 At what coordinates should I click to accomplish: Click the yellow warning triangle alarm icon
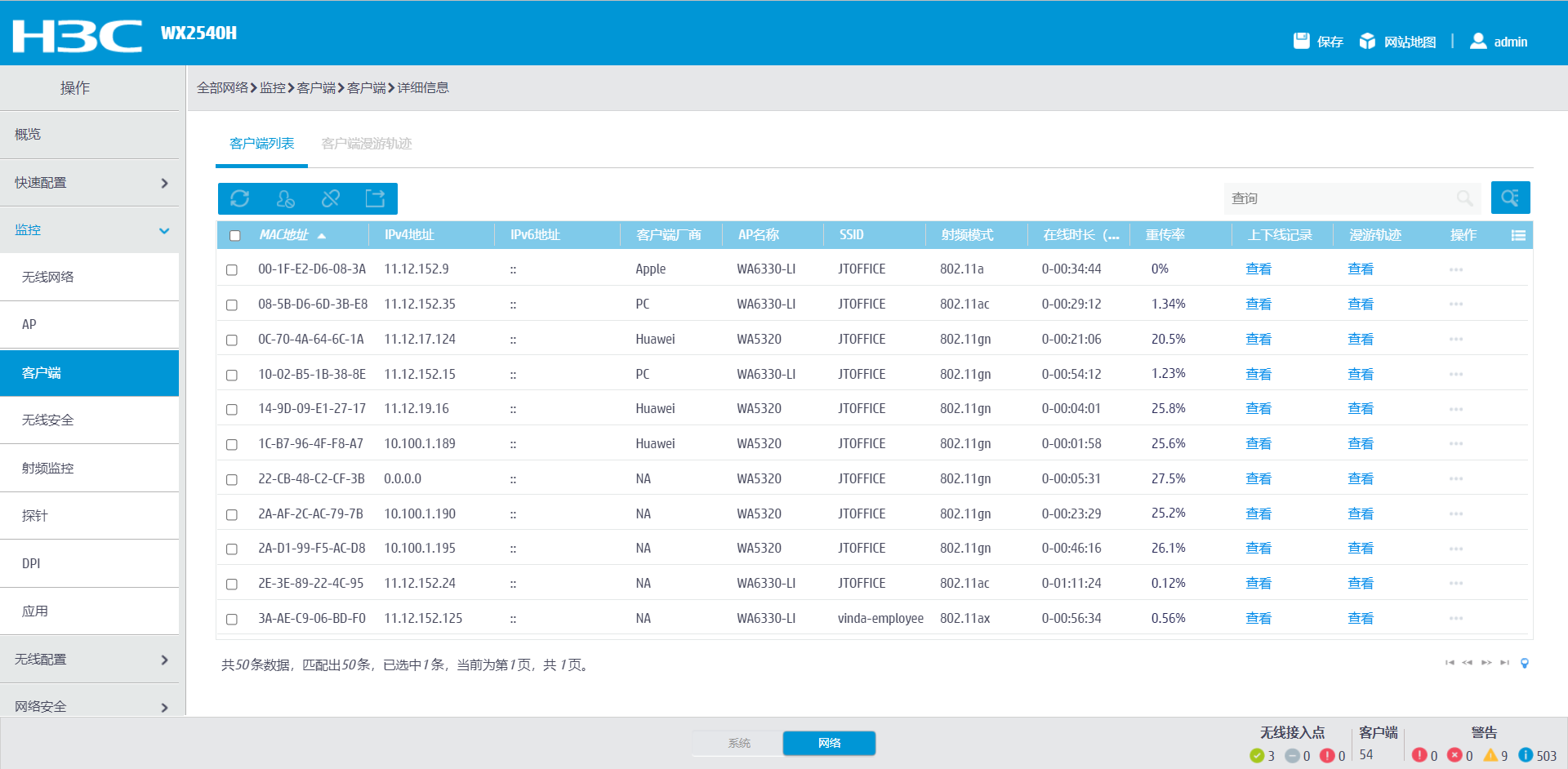pyautogui.click(x=1490, y=755)
